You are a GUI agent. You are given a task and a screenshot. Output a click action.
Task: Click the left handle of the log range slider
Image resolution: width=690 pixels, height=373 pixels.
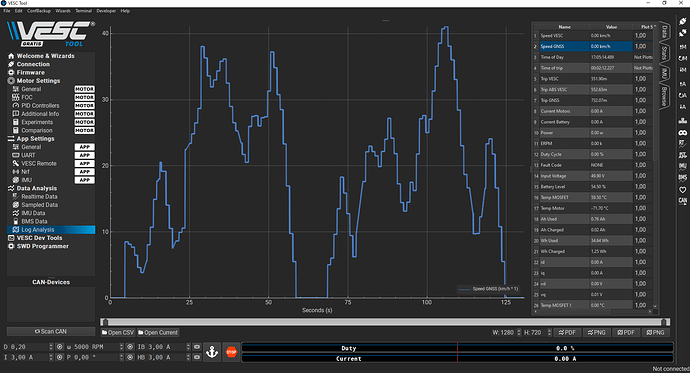(x=105, y=322)
